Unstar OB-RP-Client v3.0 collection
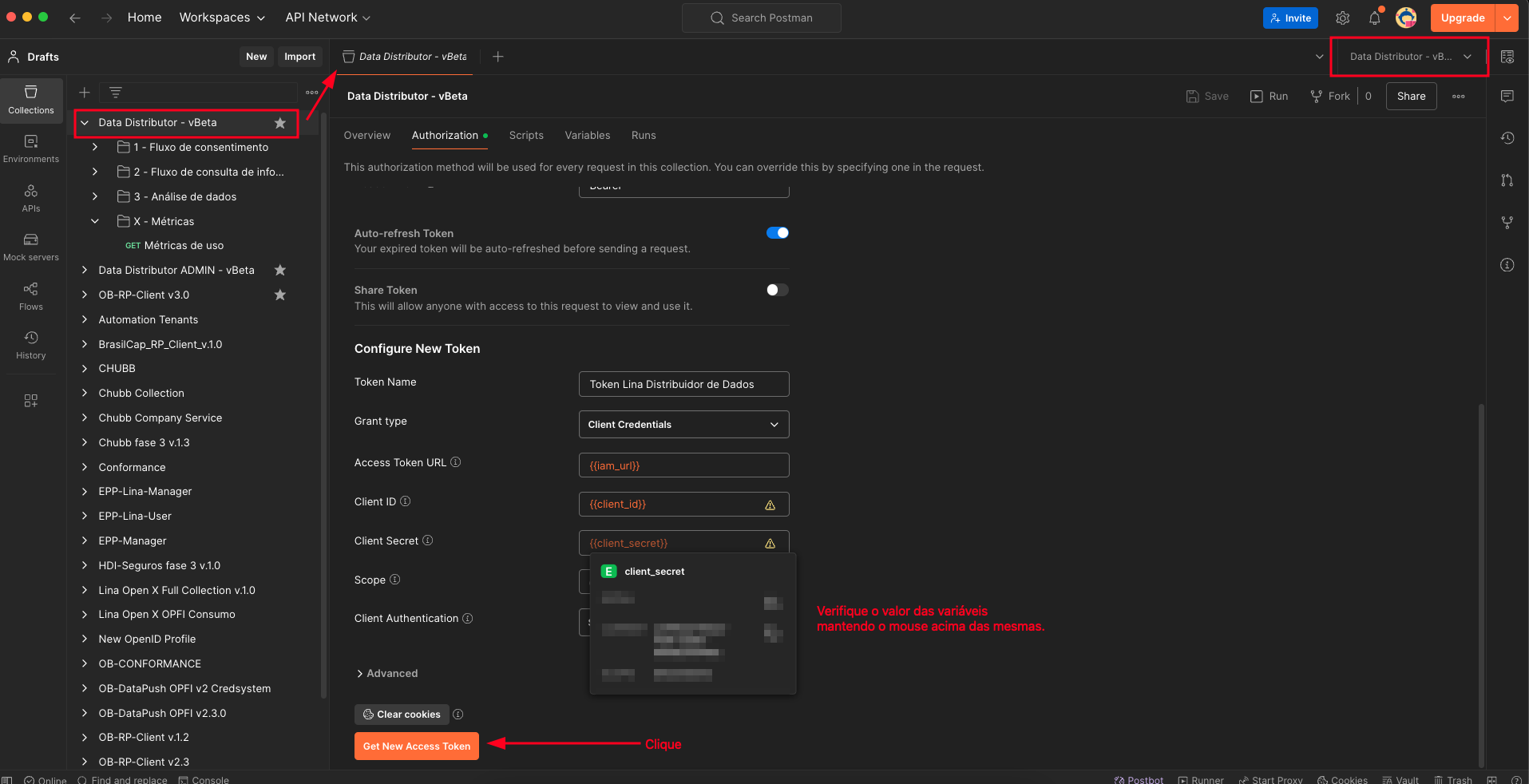This screenshot has width=1529, height=784. [280, 295]
